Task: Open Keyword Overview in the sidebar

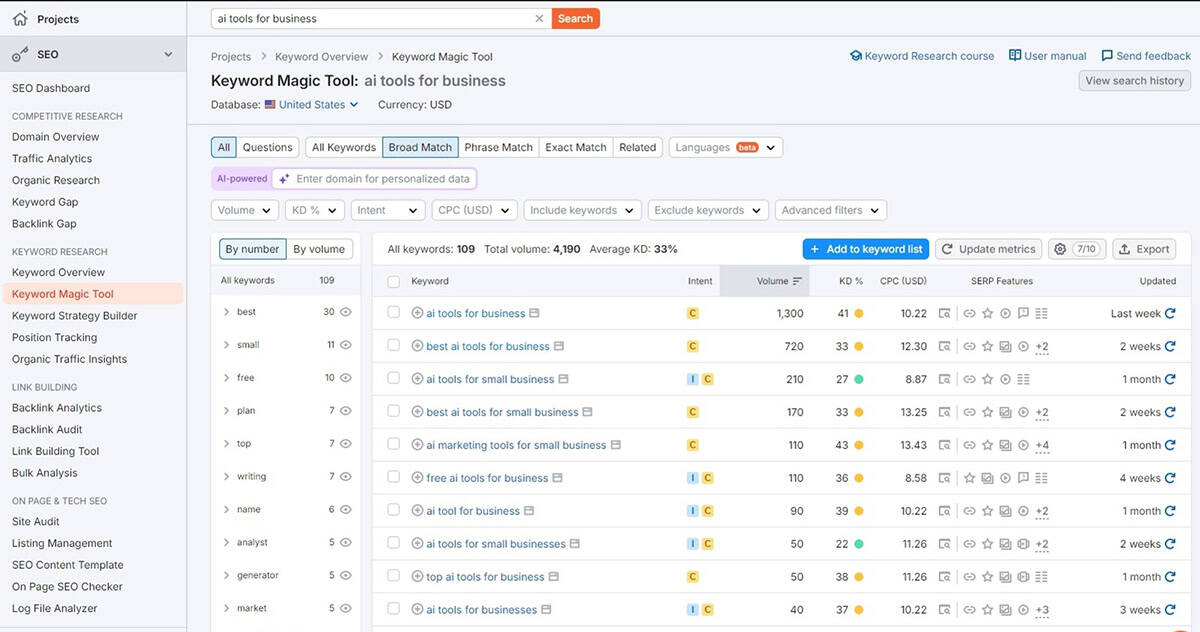Action: pyautogui.click(x=58, y=272)
